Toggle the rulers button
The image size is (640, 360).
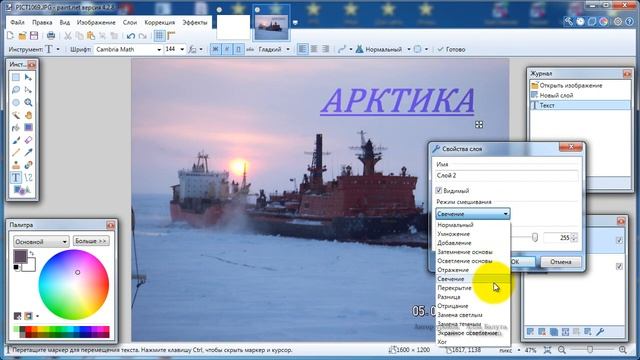coord(171,36)
